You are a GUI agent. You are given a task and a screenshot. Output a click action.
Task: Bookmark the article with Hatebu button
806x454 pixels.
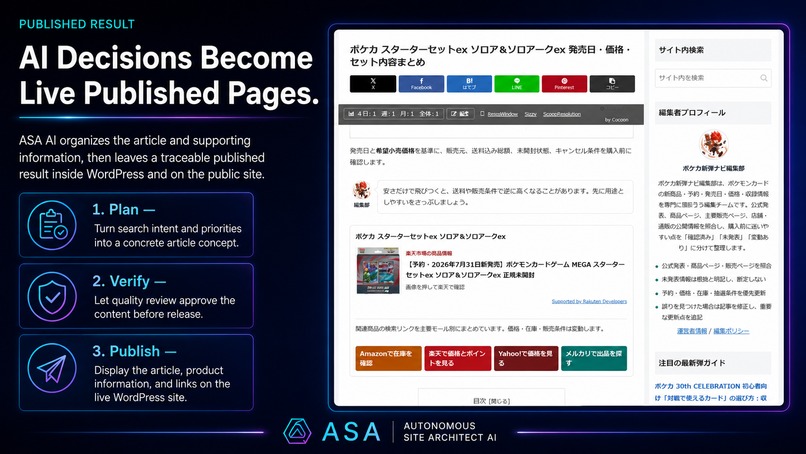click(x=469, y=84)
